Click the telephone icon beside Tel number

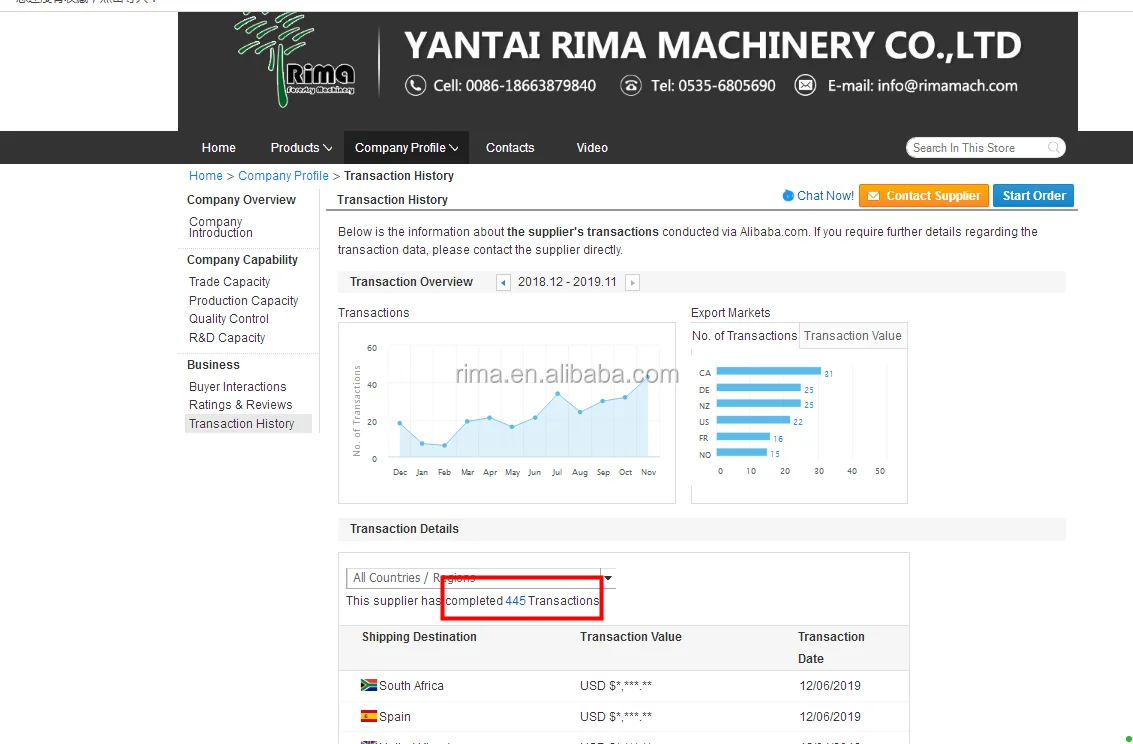click(x=630, y=86)
